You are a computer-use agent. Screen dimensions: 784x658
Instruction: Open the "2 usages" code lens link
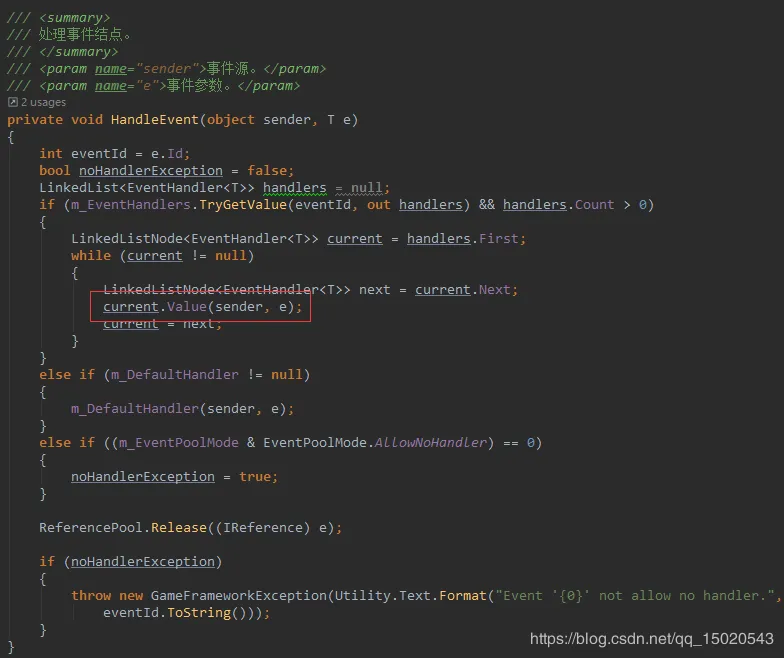(x=44, y=102)
